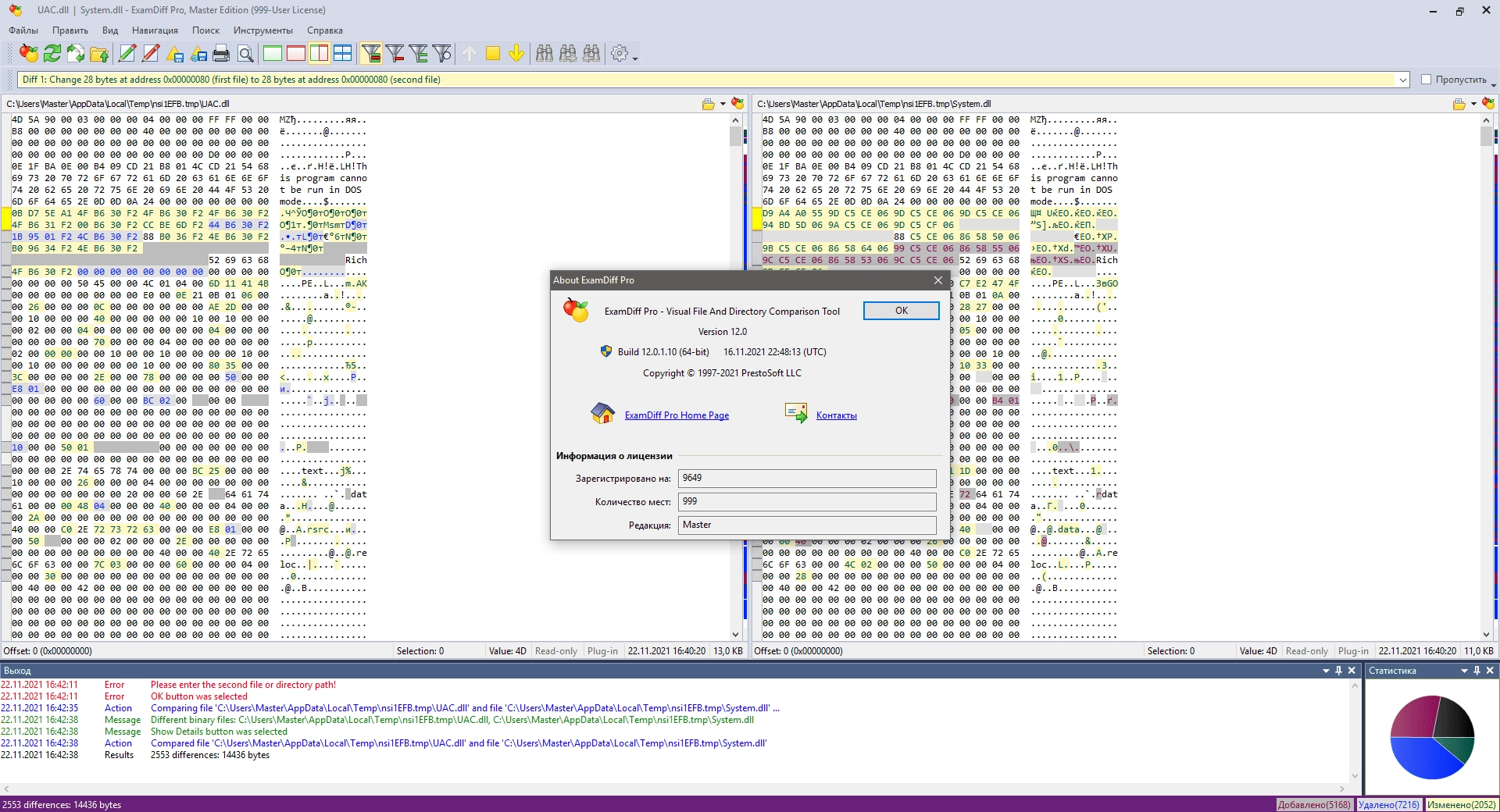The height and width of the screenshot is (812, 1500).
Task: Pin the Статистика panel
Action: (1477, 671)
